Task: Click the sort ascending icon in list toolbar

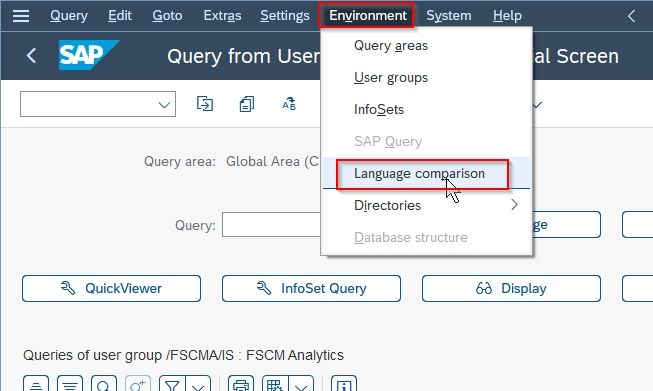Action: tap(36, 384)
